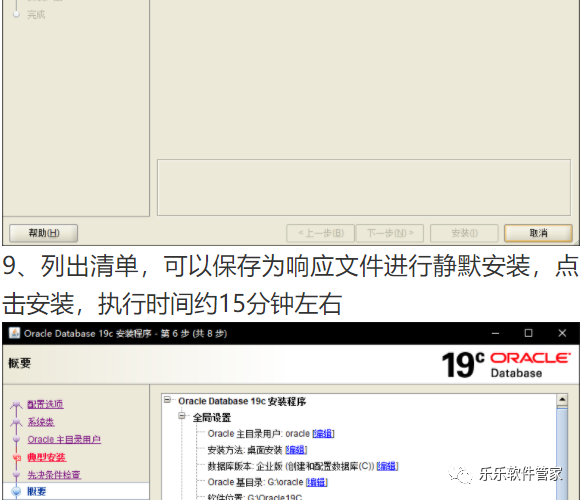
Task: Click the disabled 上一步(B) back button
Action: 321,233
